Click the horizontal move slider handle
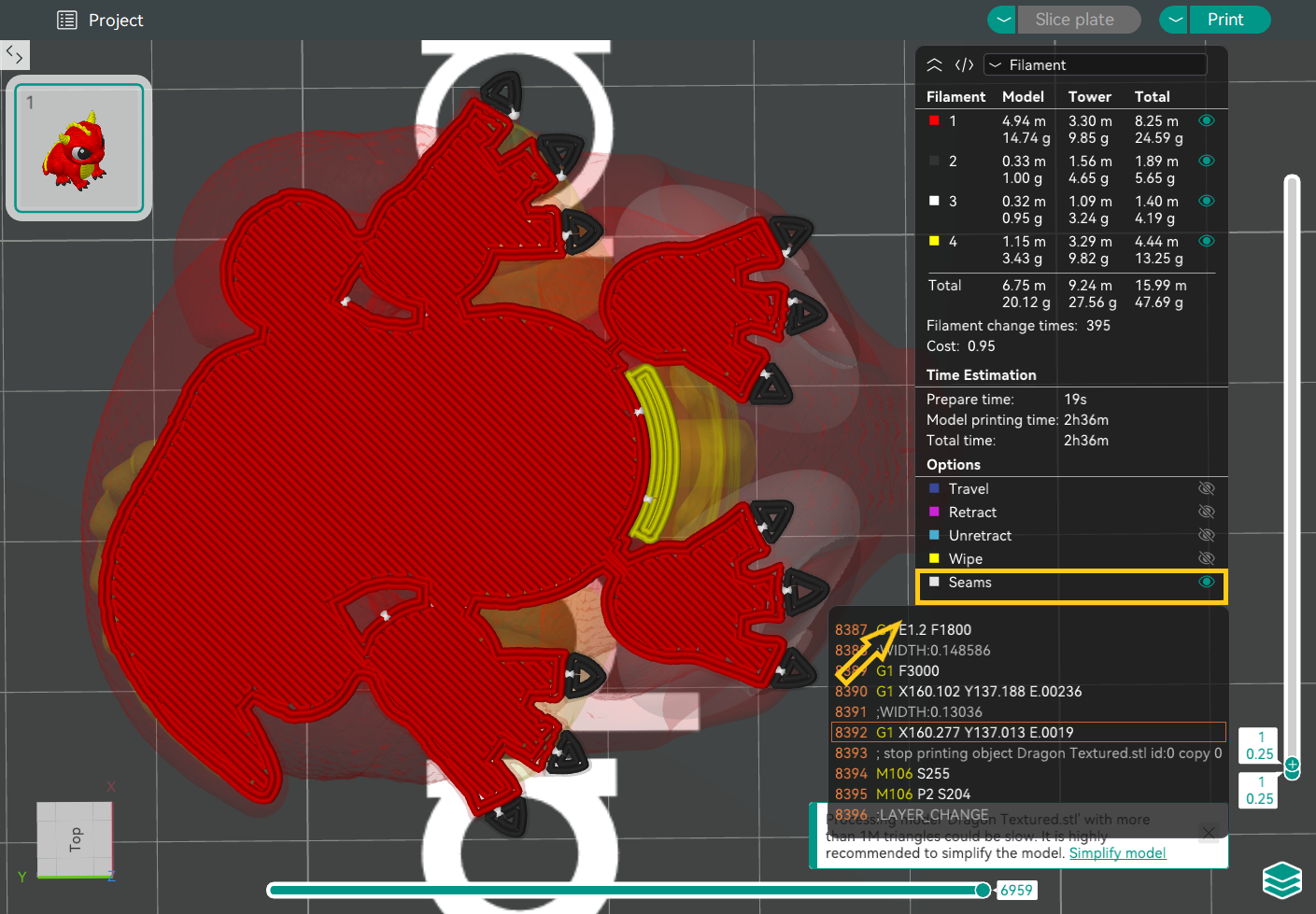The image size is (1316, 914). click(983, 890)
